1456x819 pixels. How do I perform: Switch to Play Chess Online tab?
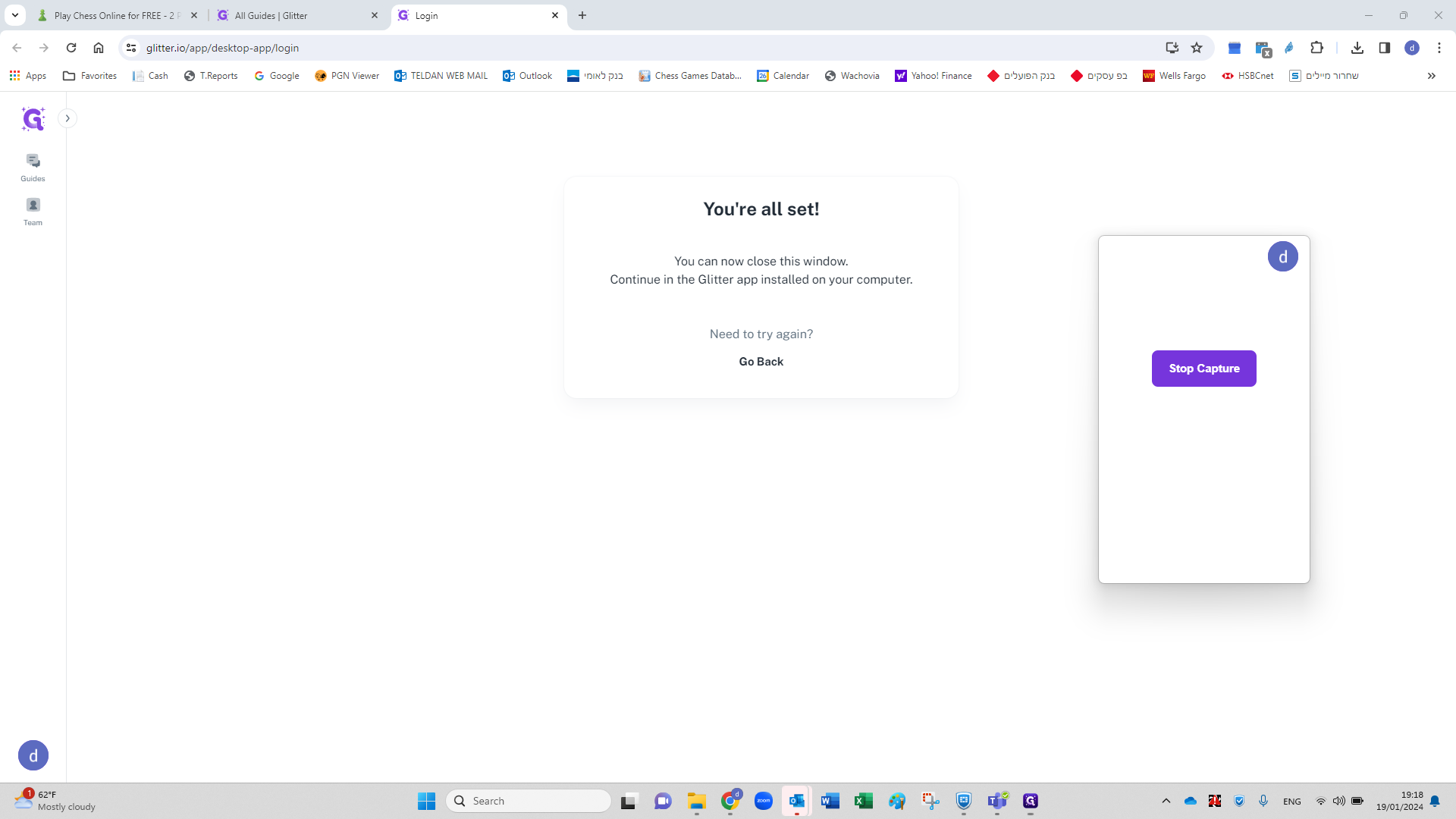[114, 15]
